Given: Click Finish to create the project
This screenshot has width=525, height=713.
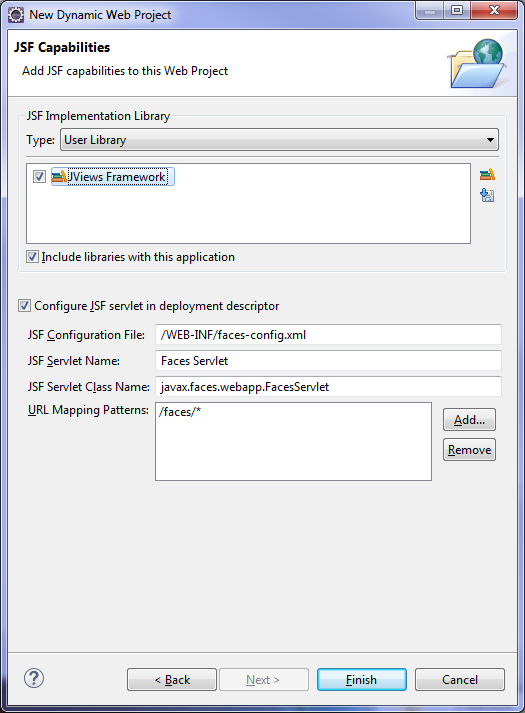Looking at the screenshot, I should pyautogui.click(x=362, y=679).
